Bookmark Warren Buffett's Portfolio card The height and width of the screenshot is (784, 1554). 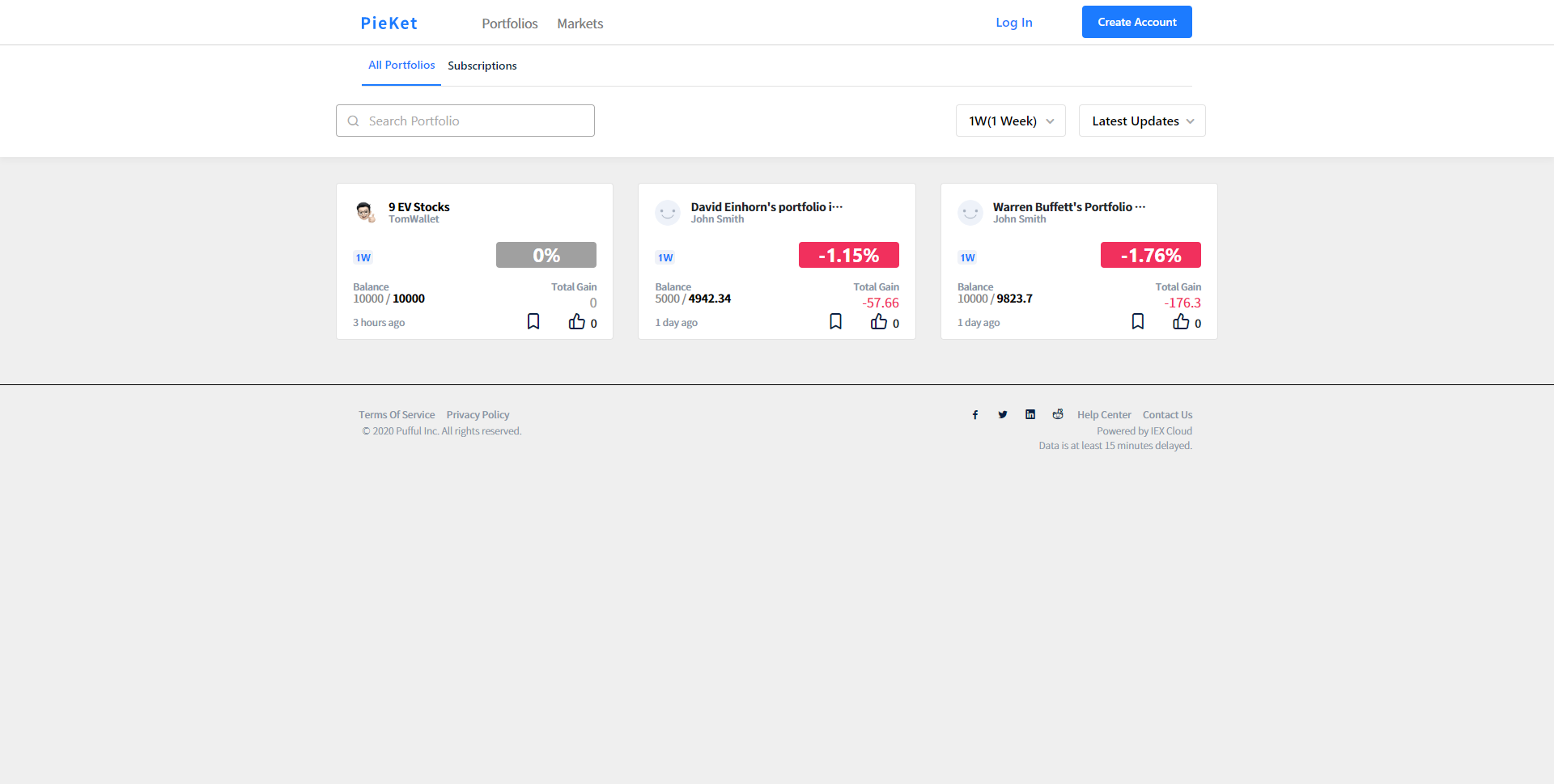[x=1138, y=321]
